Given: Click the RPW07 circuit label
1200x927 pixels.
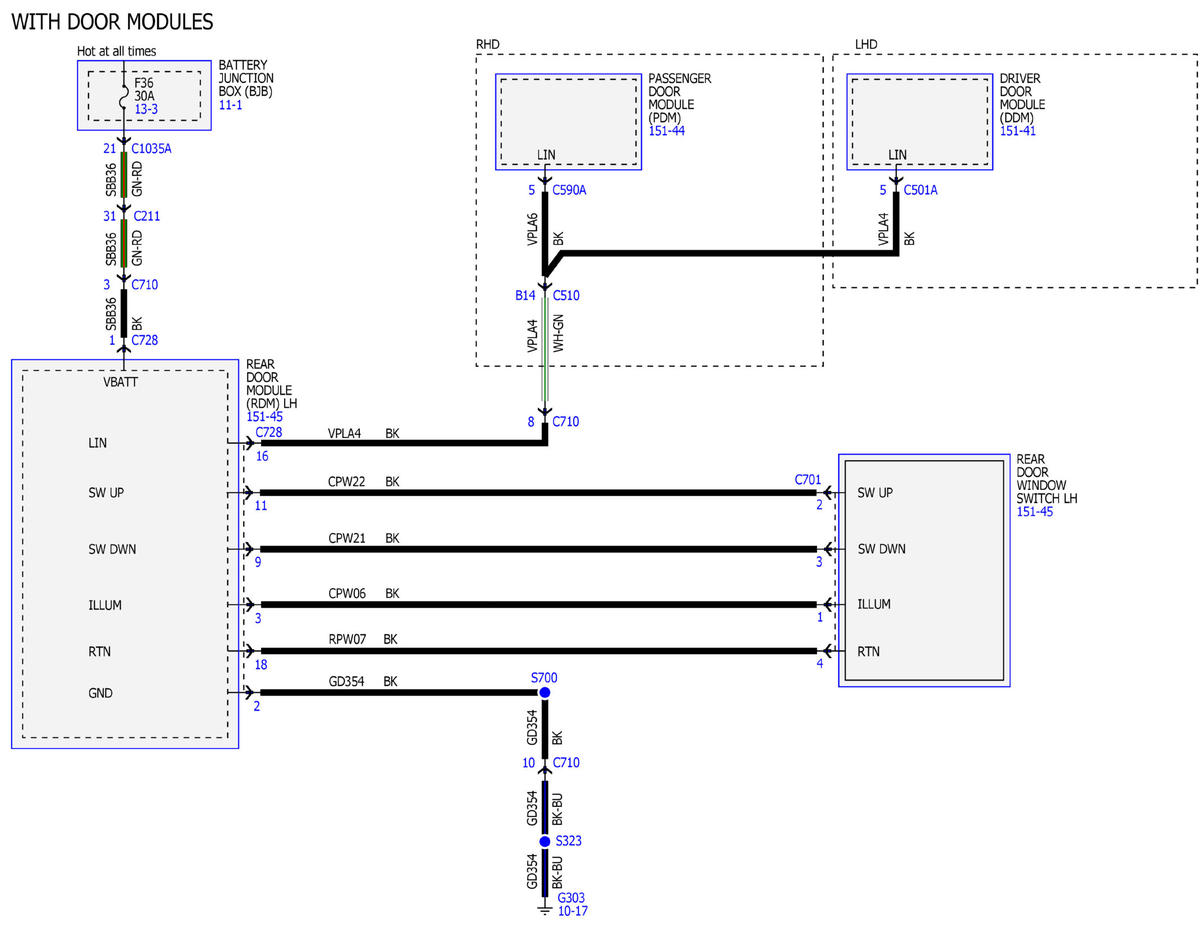Looking at the screenshot, I should click(347, 639).
